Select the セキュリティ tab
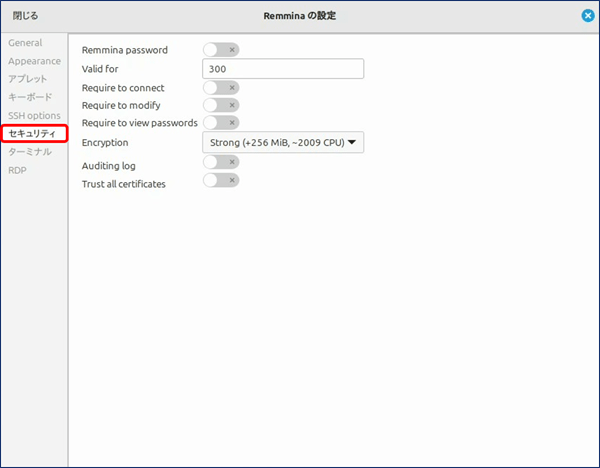This screenshot has width=600, height=468. [34, 134]
